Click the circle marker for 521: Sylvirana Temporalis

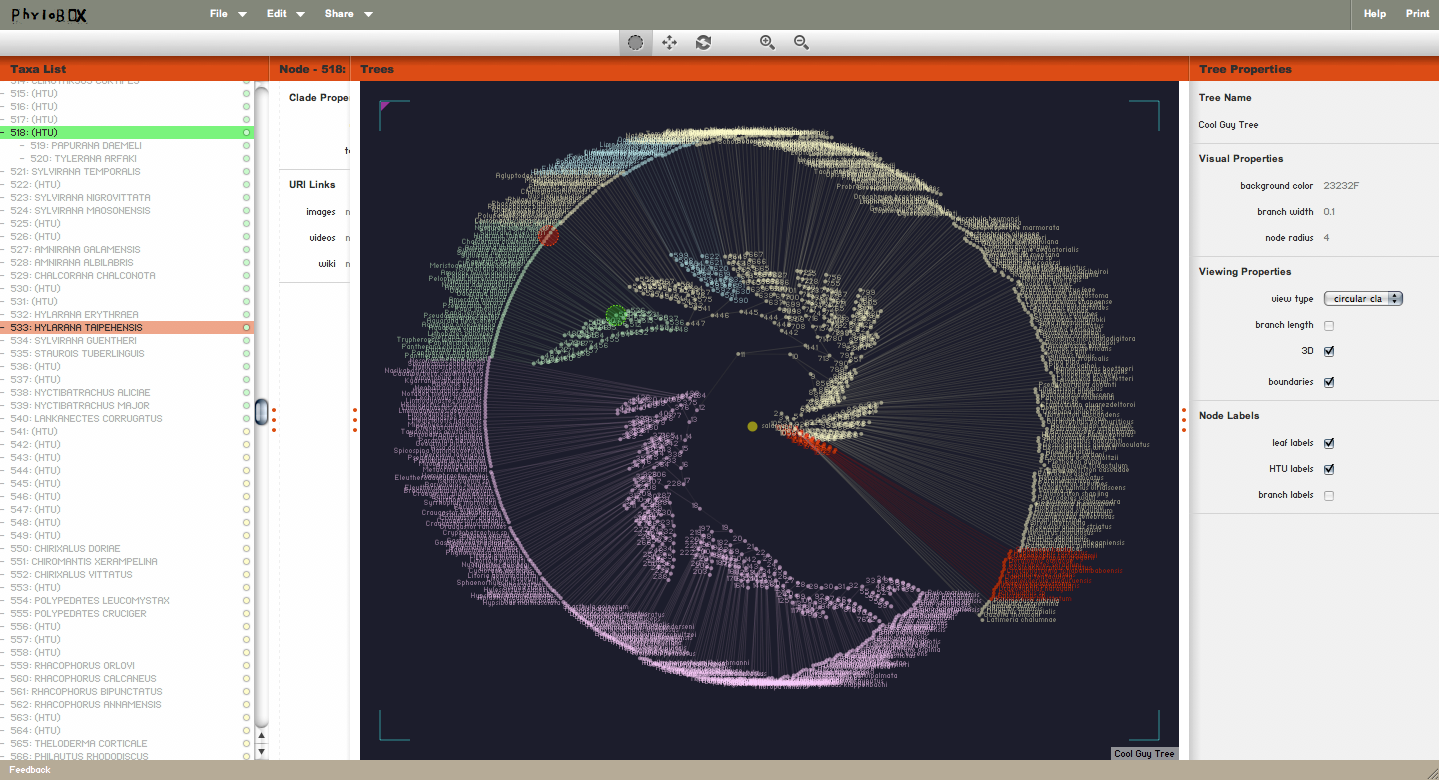click(x=246, y=172)
